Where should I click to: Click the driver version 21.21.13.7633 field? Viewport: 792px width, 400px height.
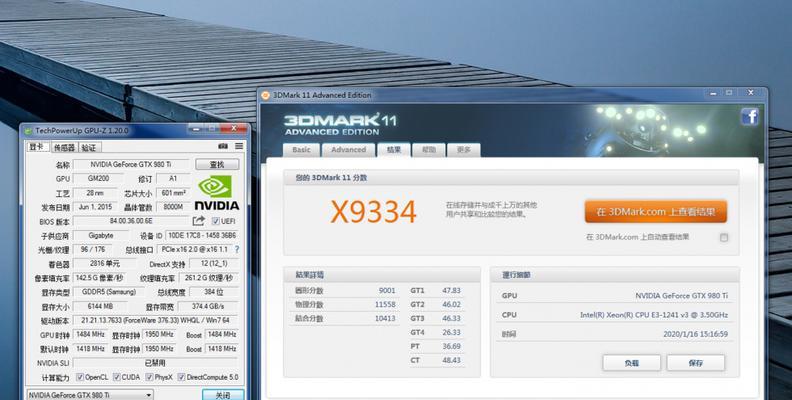[156, 320]
